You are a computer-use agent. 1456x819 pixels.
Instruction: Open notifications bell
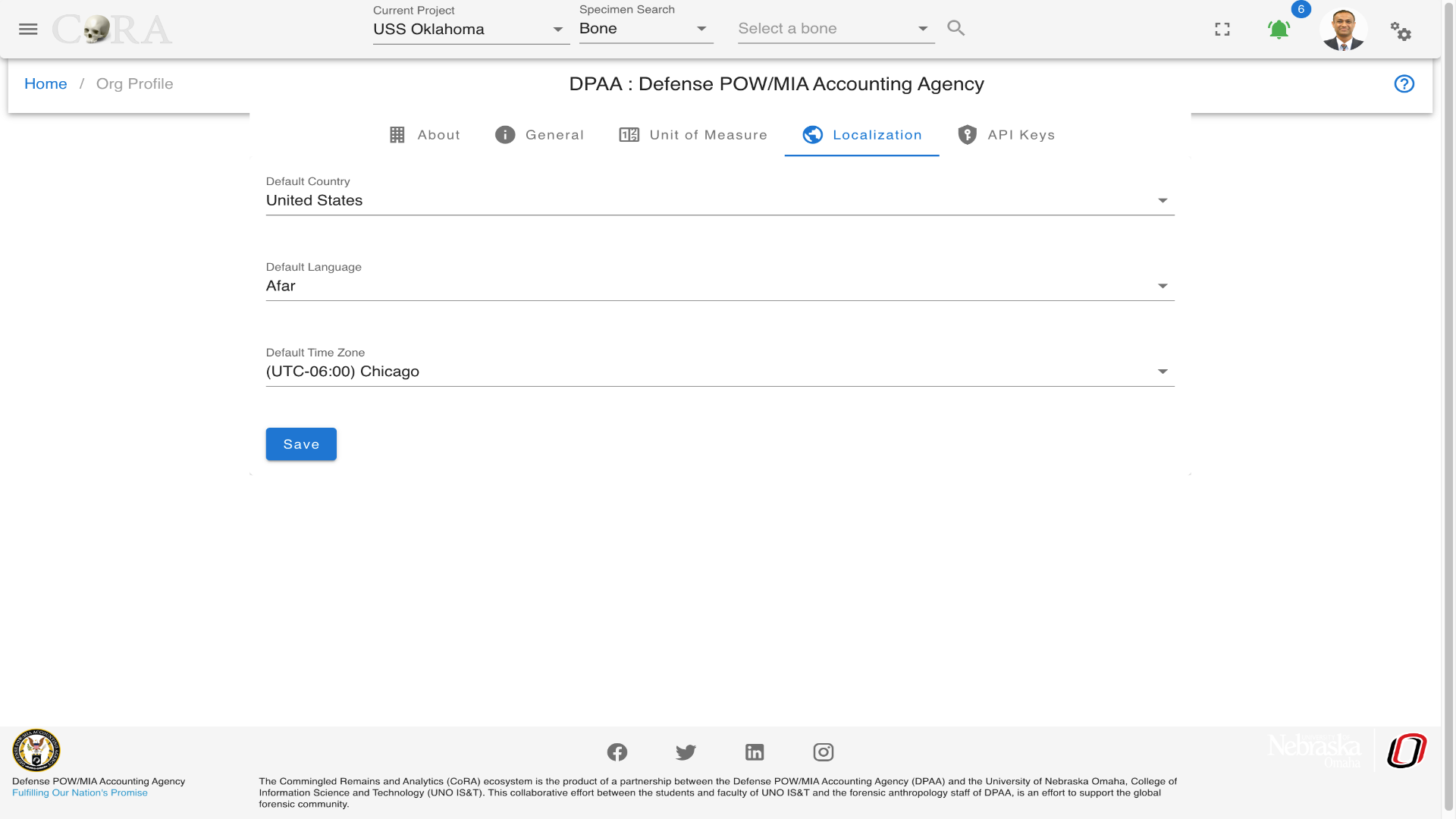click(1279, 30)
